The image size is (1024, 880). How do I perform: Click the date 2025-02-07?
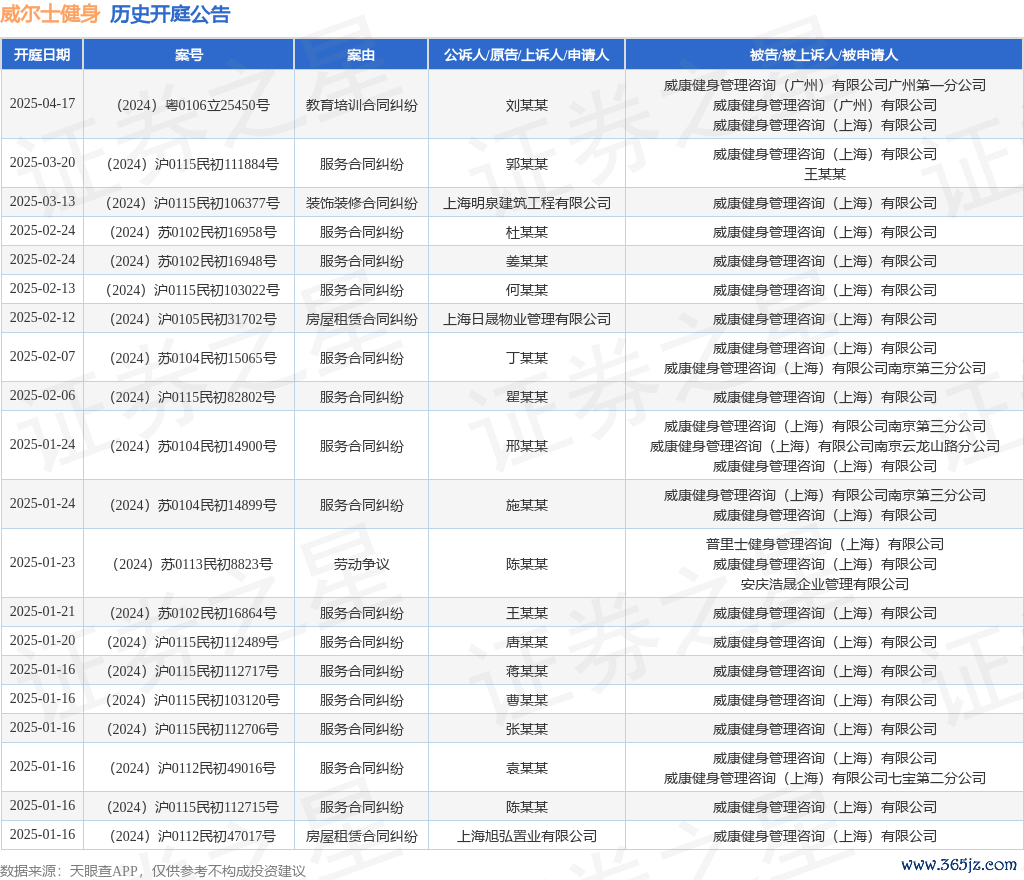pos(42,356)
